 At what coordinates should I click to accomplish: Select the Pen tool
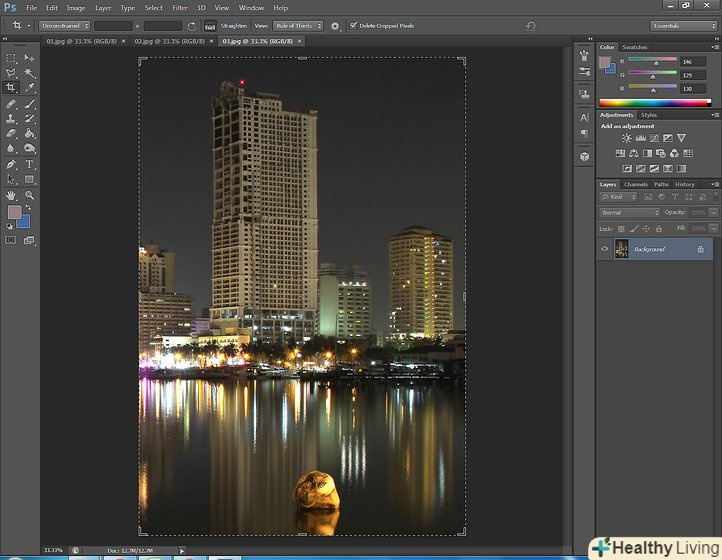(11, 164)
